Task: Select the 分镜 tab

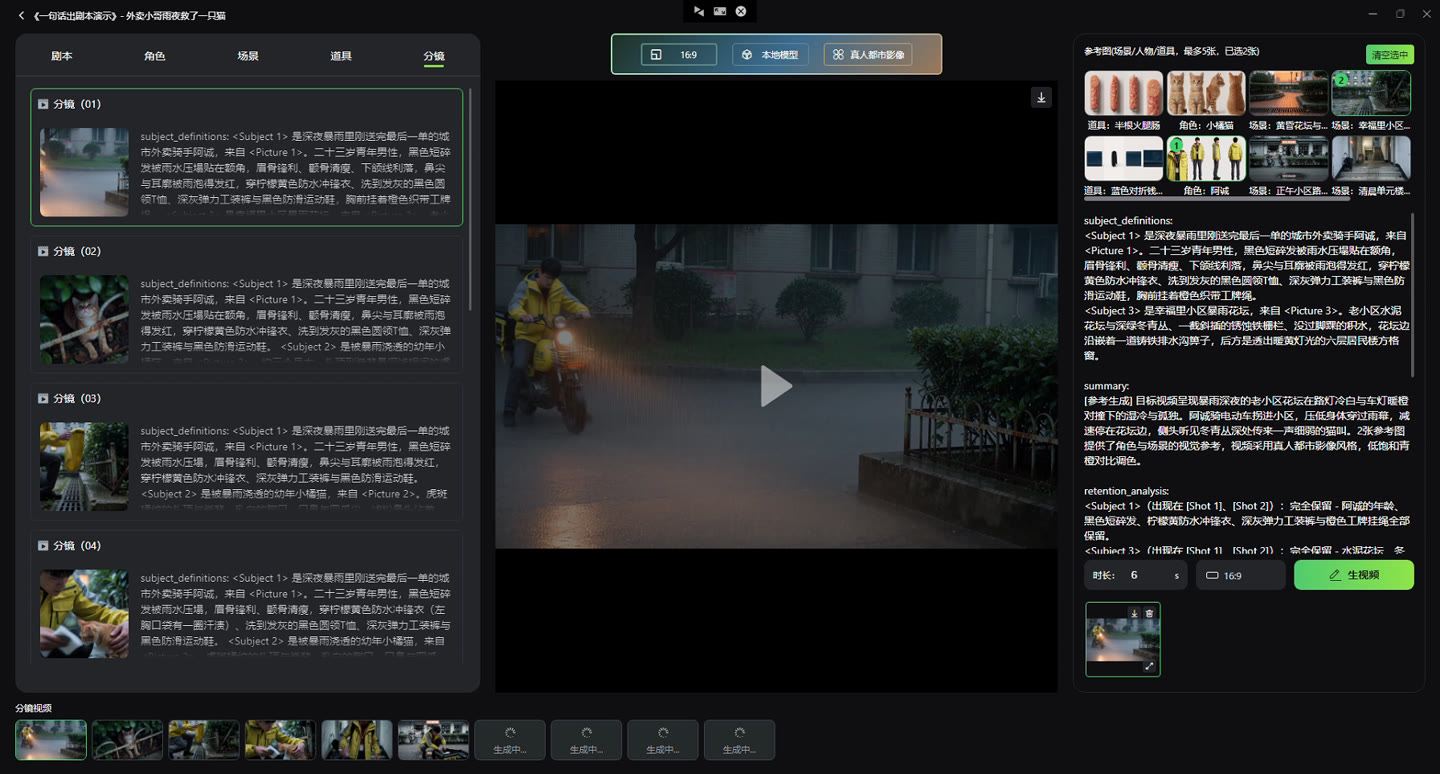Action: coord(434,56)
